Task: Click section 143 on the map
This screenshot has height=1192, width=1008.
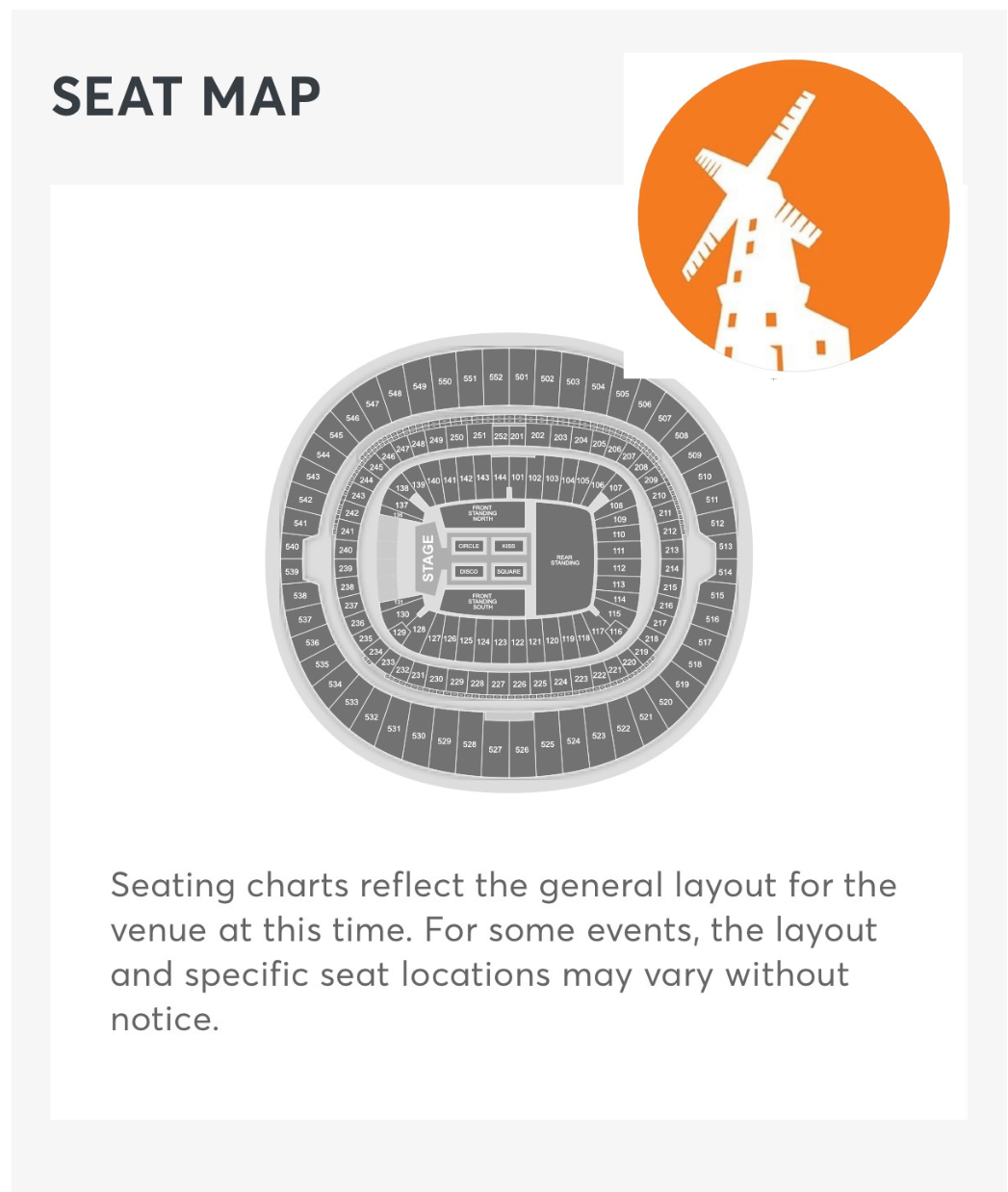Action: pos(482,478)
